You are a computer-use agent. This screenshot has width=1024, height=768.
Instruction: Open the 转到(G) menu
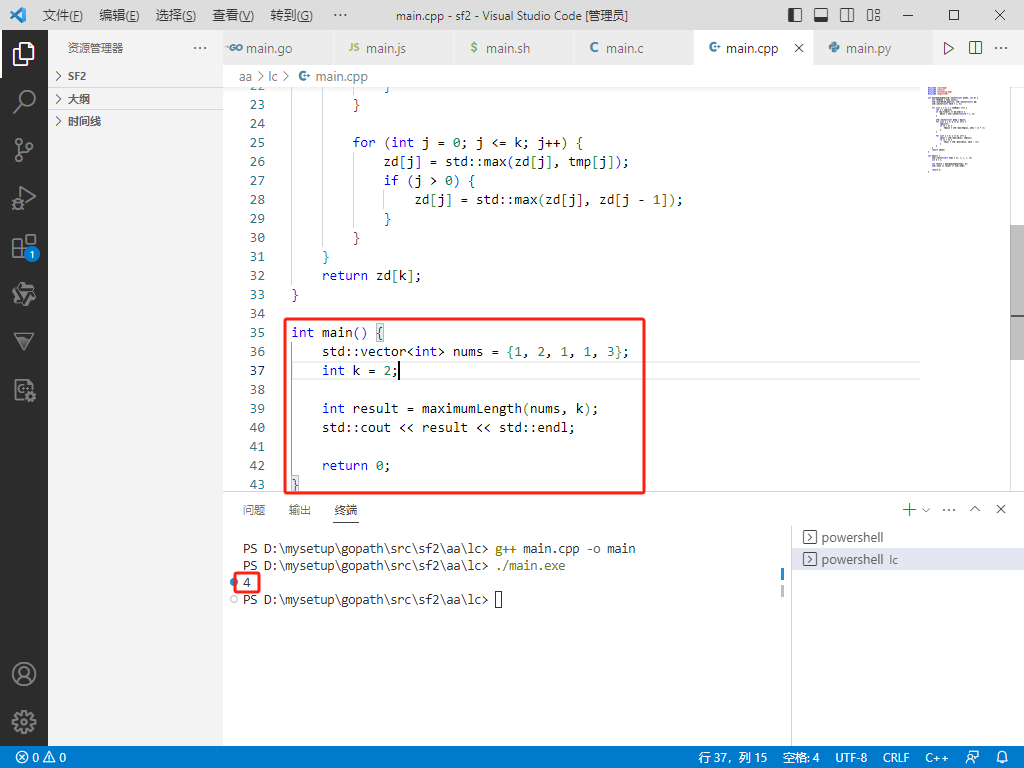tap(291, 15)
